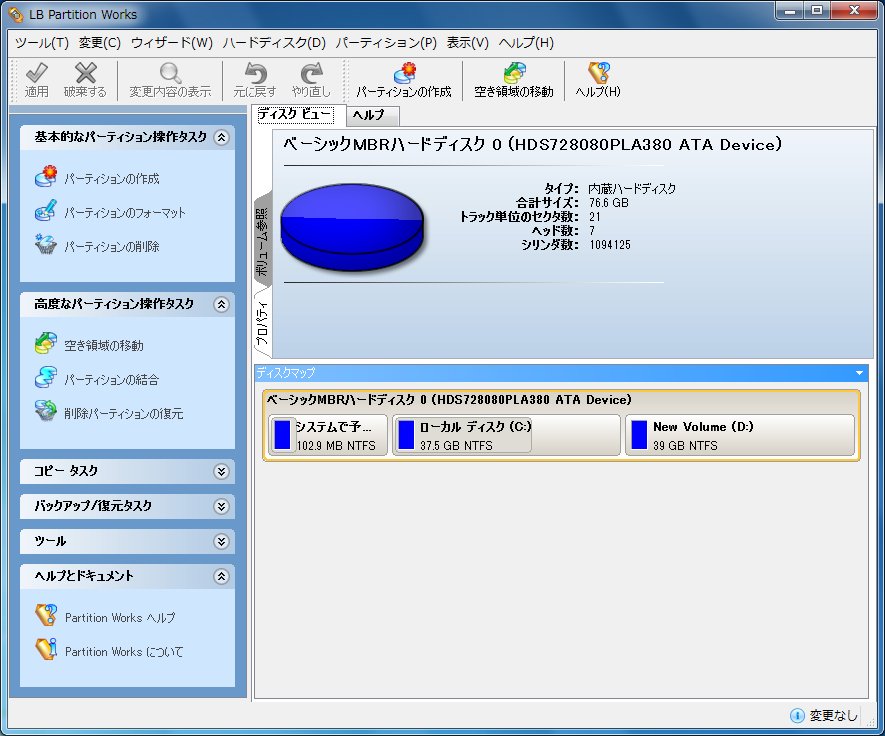Click the 変更内容の表示 magnifier toolbar icon
Viewport: 885px width, 736px height.
coord(170,73)
